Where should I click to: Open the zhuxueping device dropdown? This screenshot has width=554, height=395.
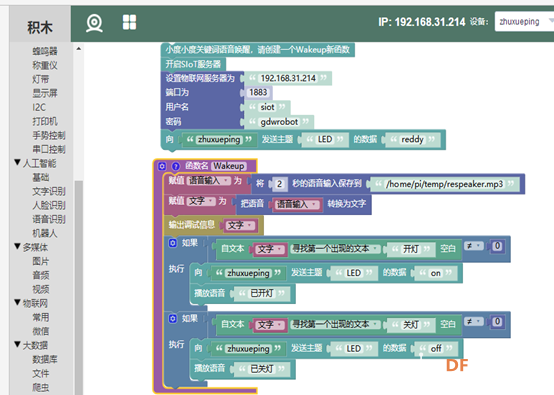coord(524,22)
